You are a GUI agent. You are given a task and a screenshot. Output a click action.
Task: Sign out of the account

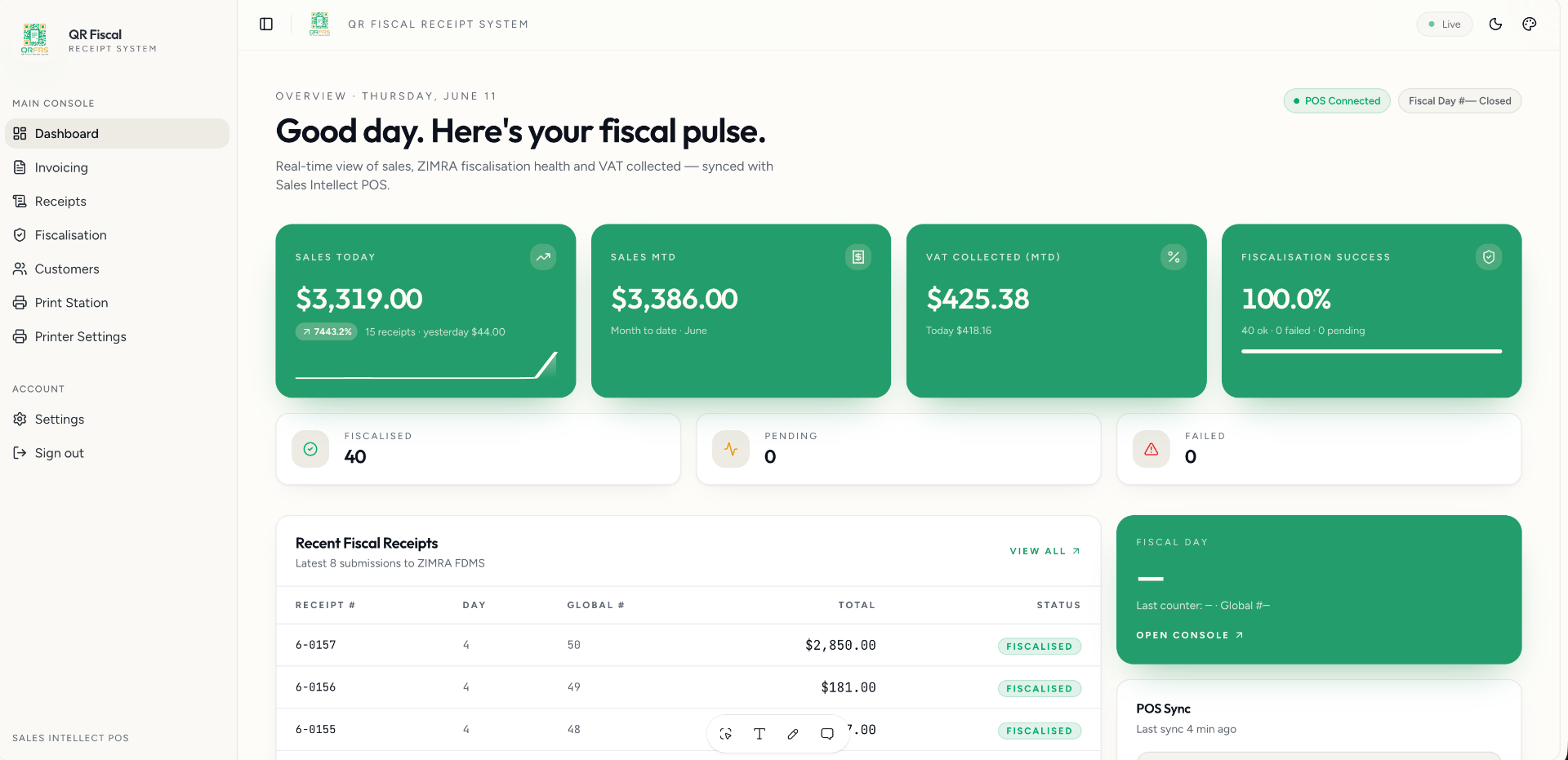117,453
